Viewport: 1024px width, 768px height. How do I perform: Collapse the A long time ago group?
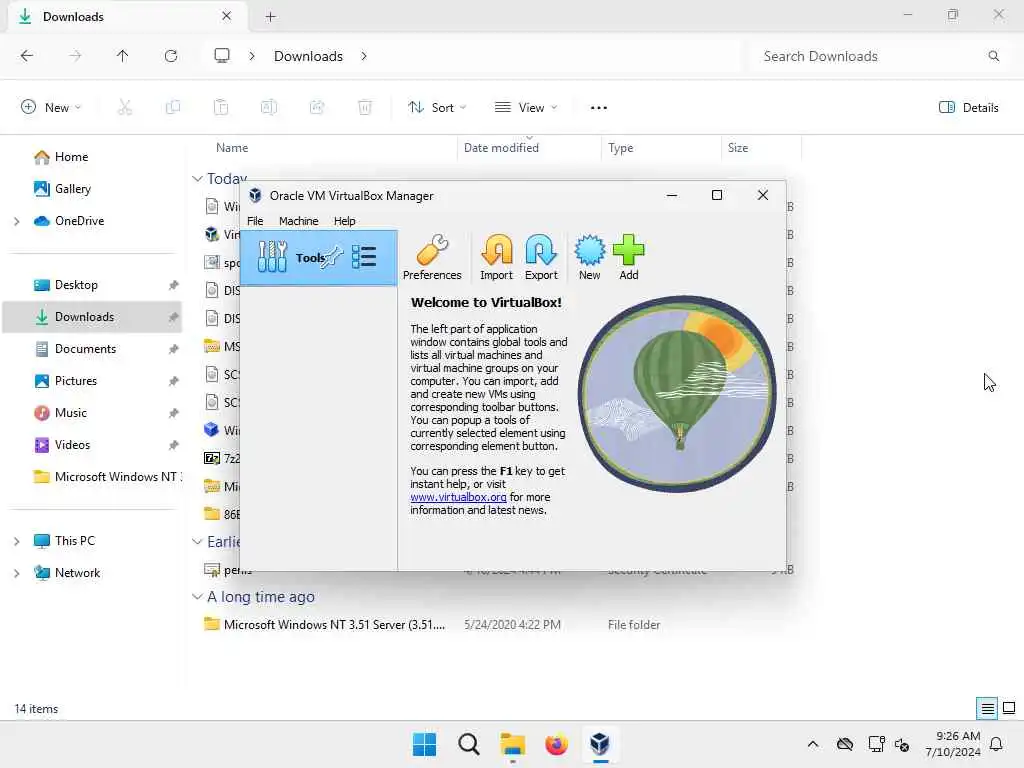[197, 596]
